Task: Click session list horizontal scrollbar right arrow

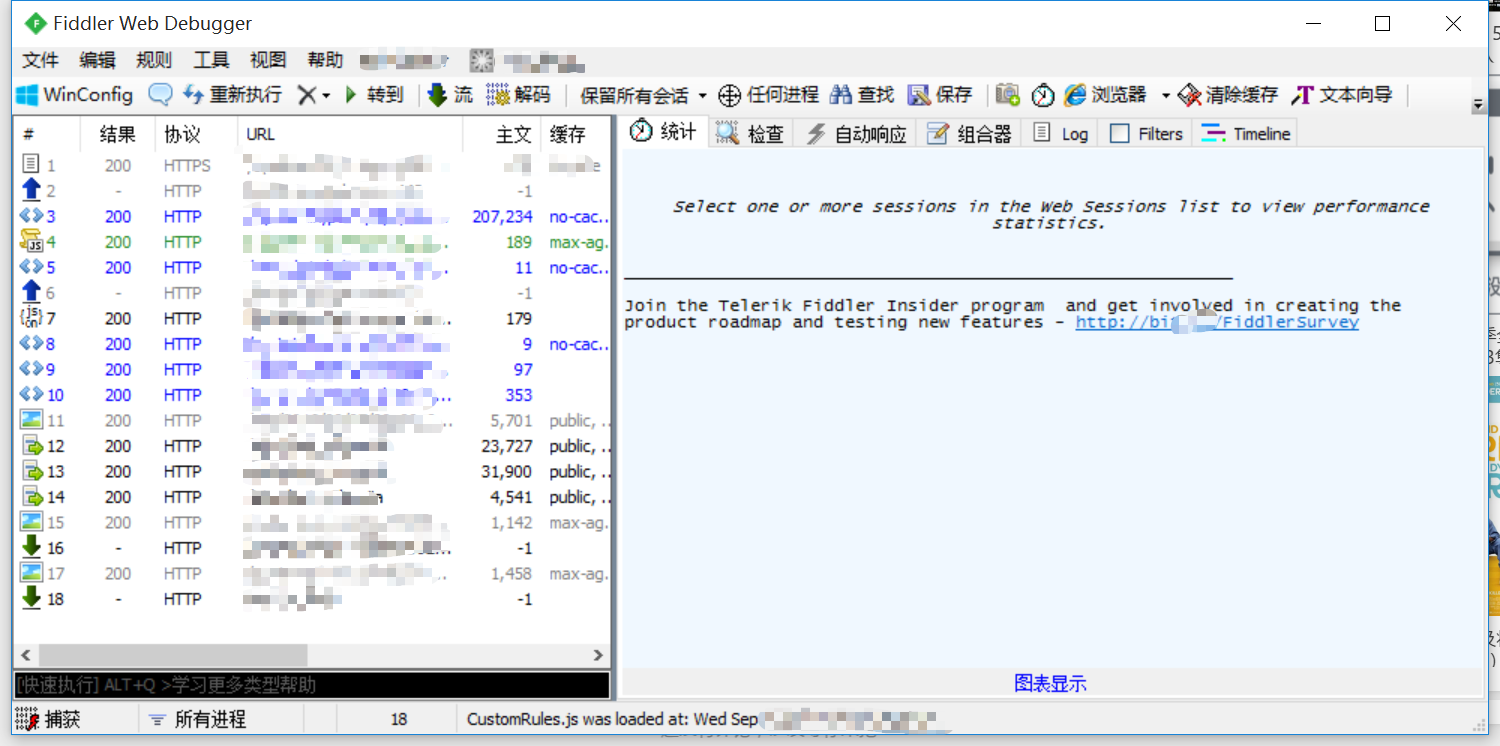Action: click(598, 656)
